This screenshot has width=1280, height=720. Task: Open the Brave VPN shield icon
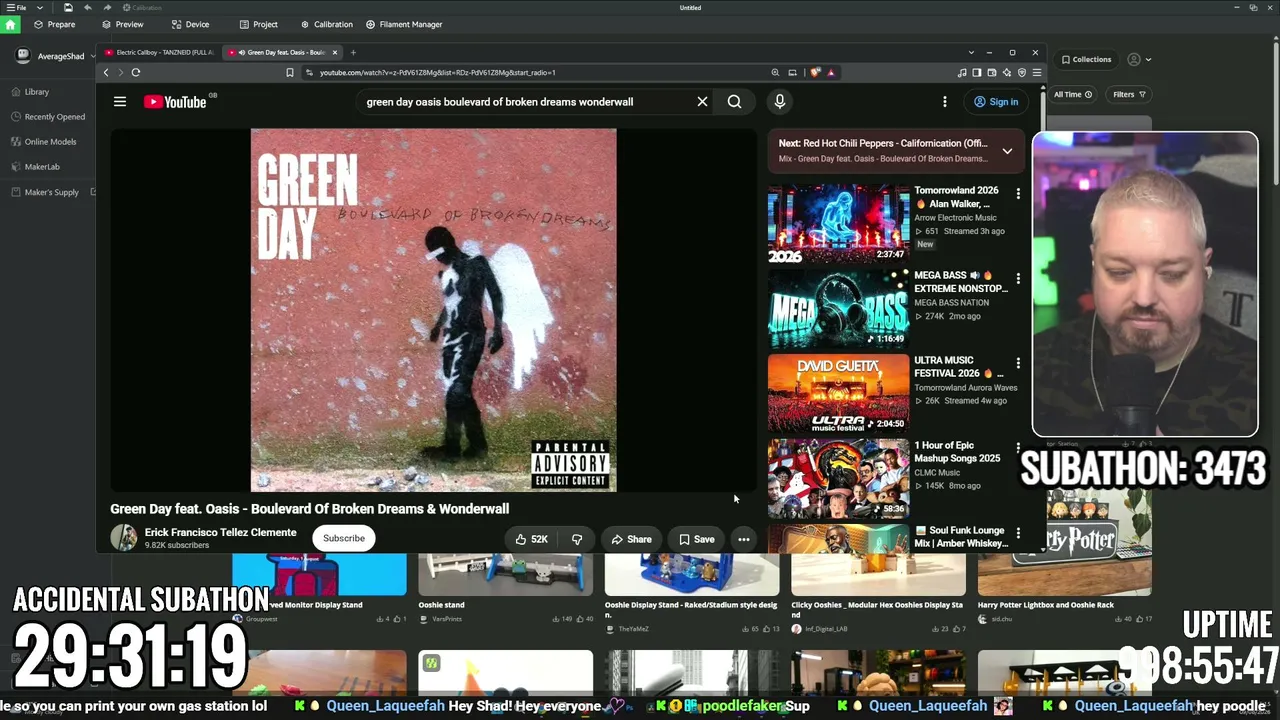coord(1022,72)
